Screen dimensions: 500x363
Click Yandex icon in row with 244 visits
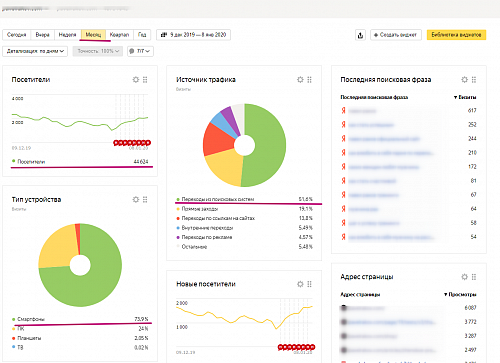343,138
